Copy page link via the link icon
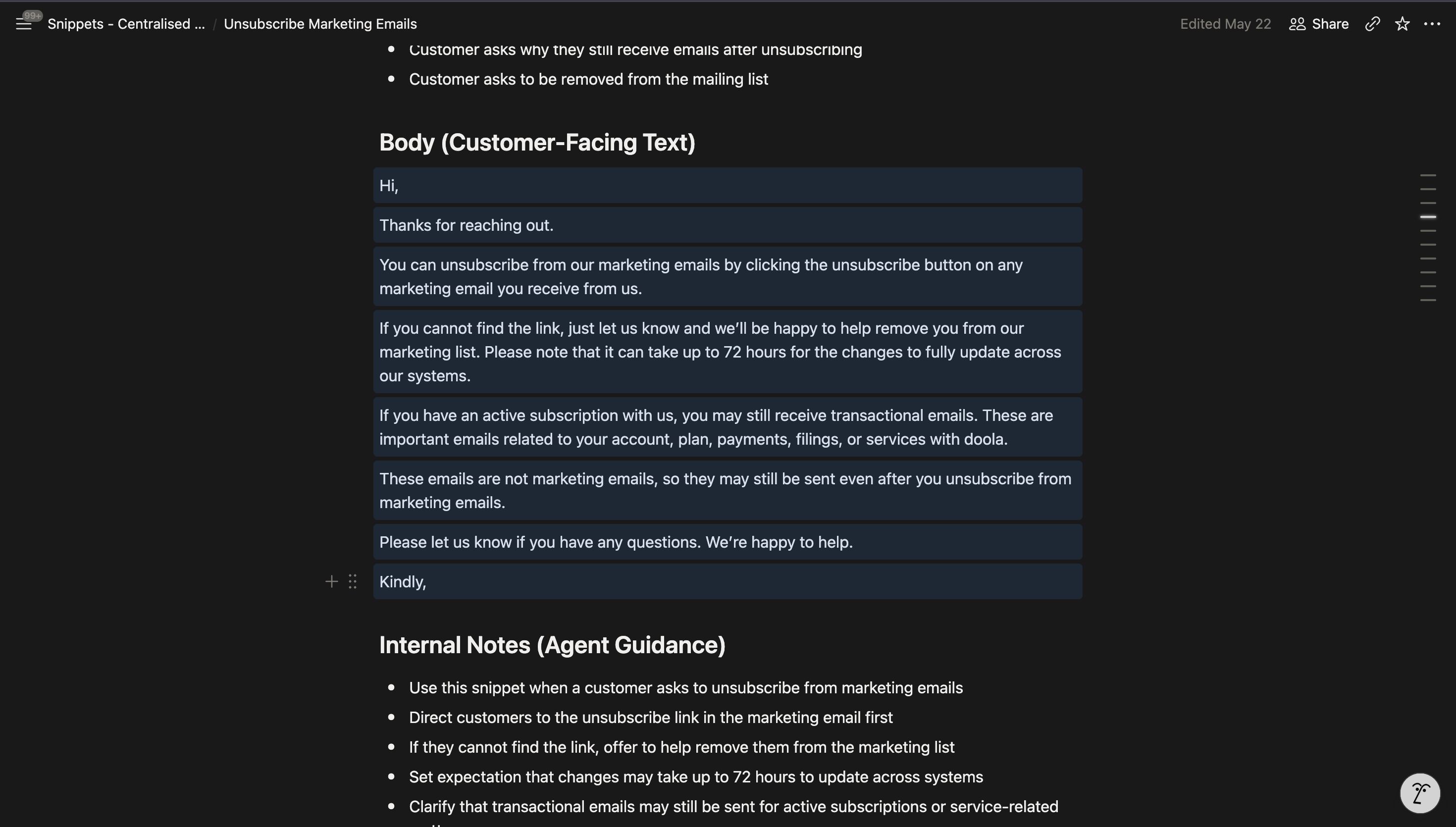Viewport: 1456px width, 827px height. click(1372, 24)
